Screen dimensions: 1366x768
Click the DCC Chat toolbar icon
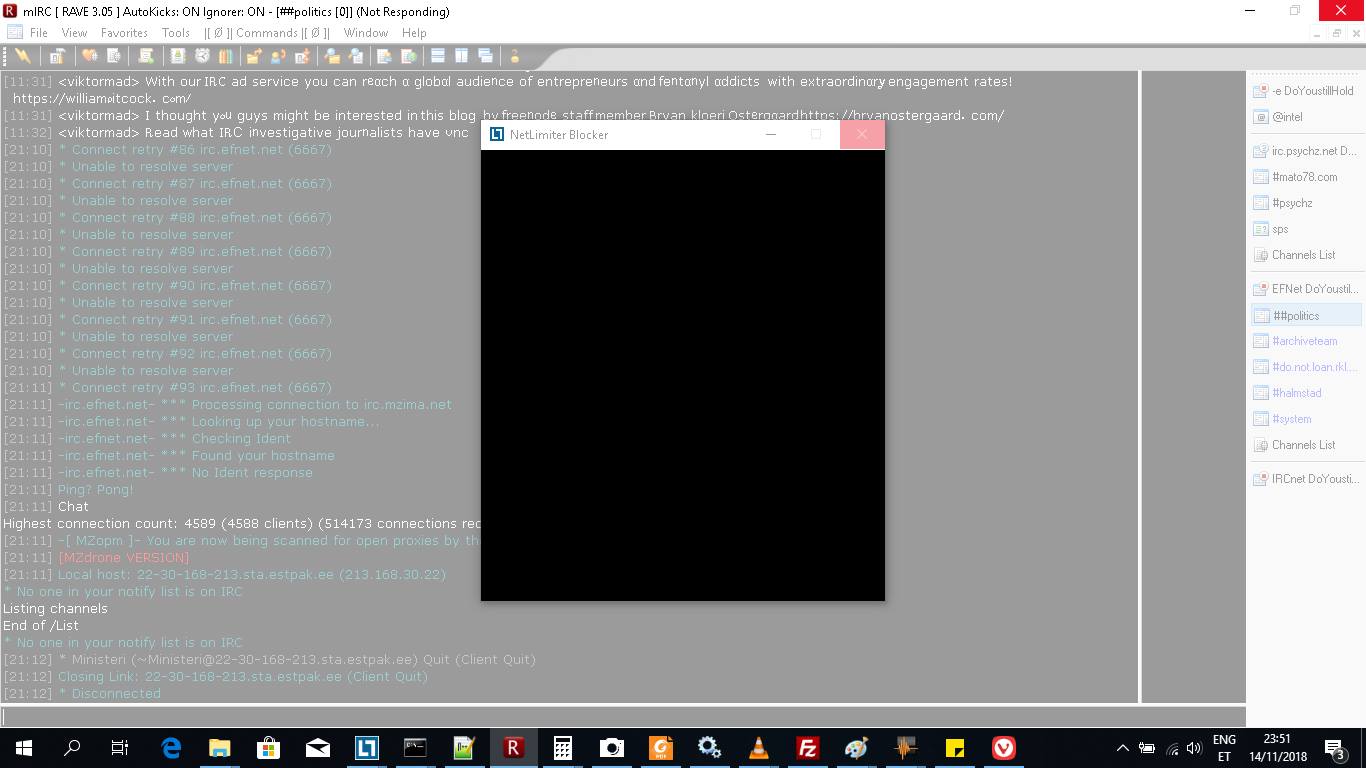click(x=278, y=56)
